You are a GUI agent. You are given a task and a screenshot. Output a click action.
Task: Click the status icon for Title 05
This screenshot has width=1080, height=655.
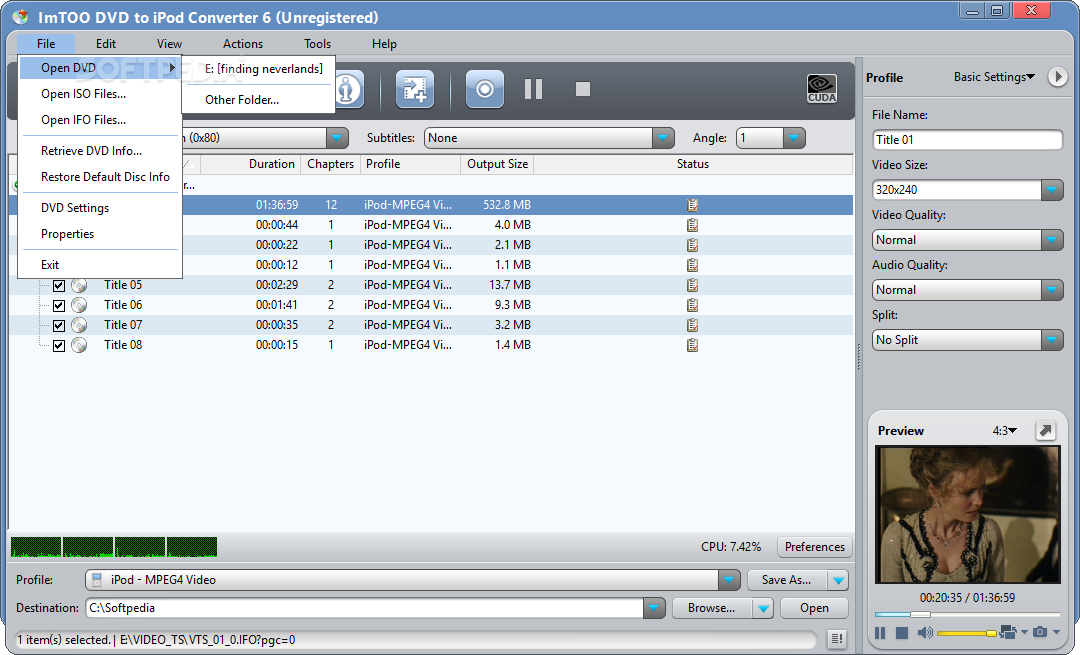(x=692, y=284)
